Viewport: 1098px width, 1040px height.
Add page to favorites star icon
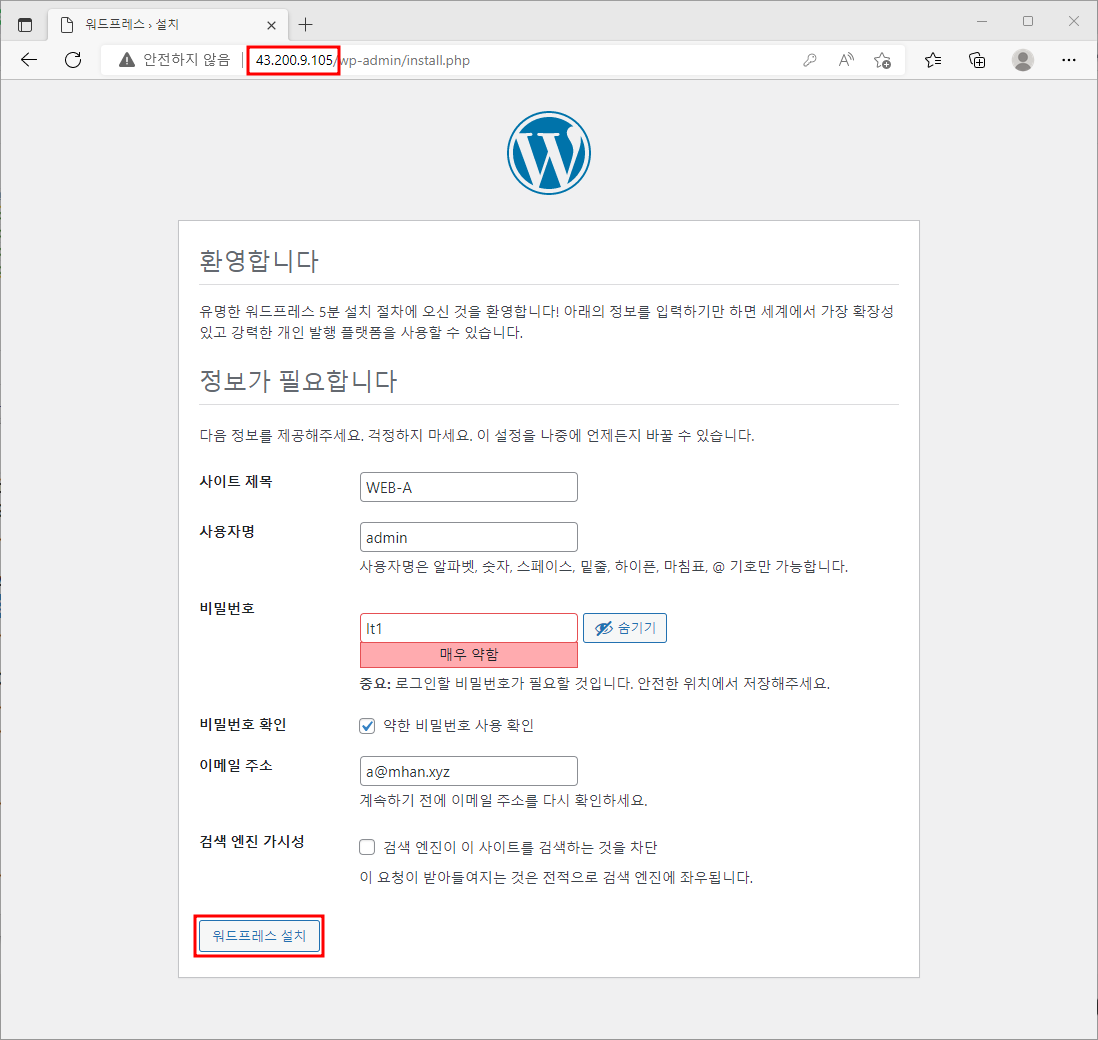pos(882,60)
